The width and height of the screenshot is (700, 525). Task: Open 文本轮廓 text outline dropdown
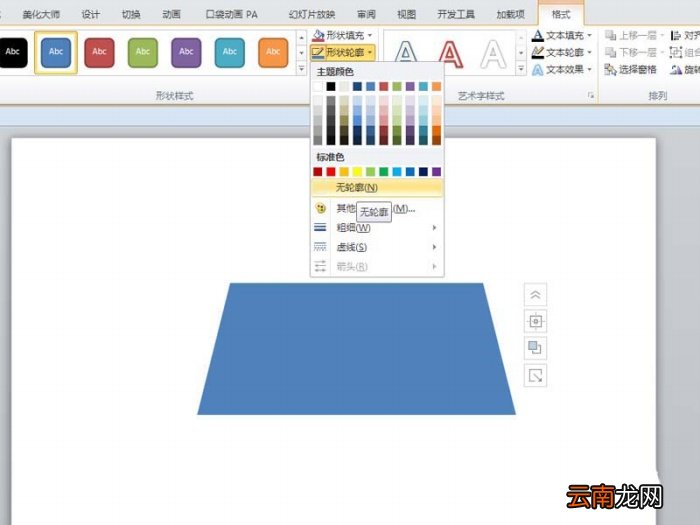click(562, 52)
